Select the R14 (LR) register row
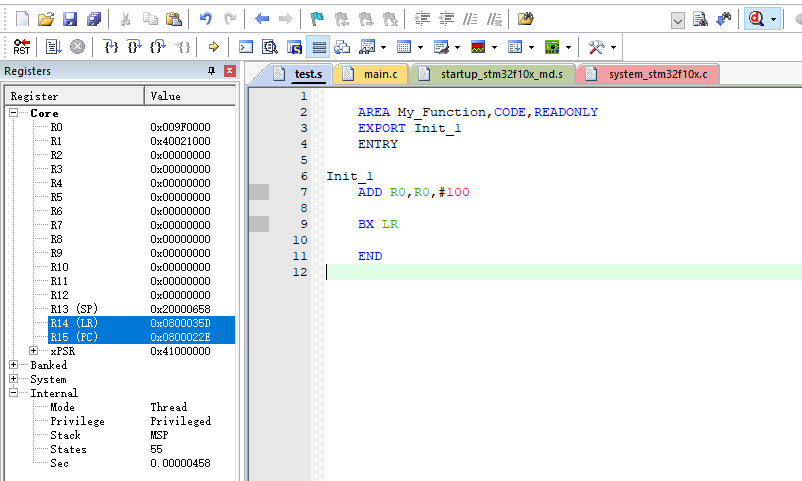802x481 pixels. pos(141,323)
